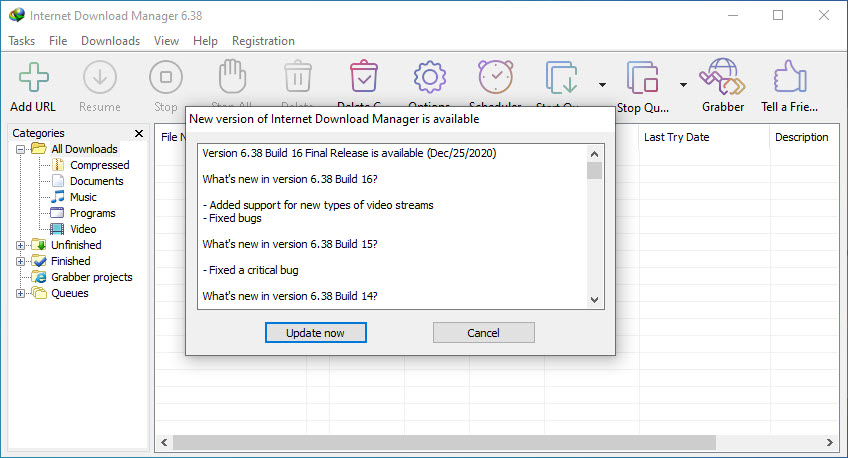Select the Documents category
848x458 pixels.
[97, 181]
